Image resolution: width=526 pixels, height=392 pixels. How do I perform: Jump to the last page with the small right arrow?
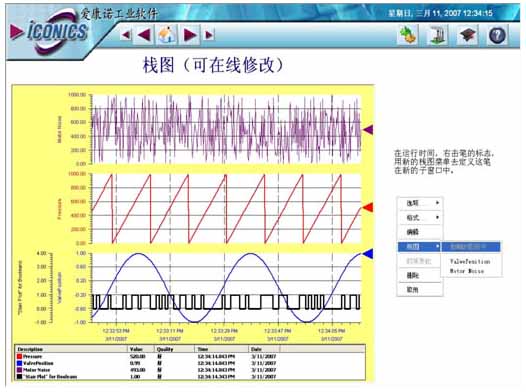209,35
